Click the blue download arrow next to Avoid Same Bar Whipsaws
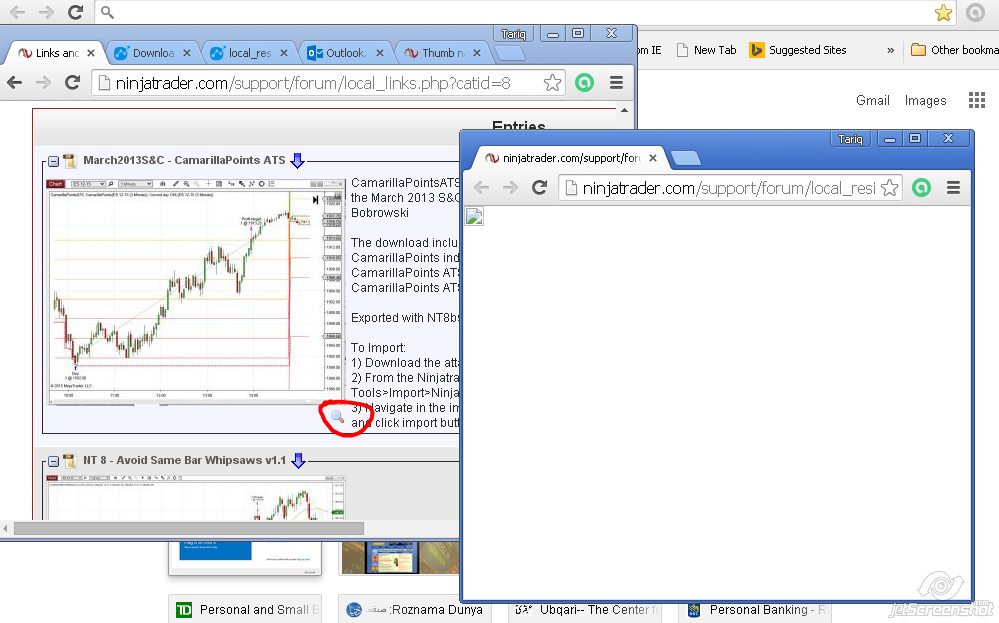 [298, 460]
